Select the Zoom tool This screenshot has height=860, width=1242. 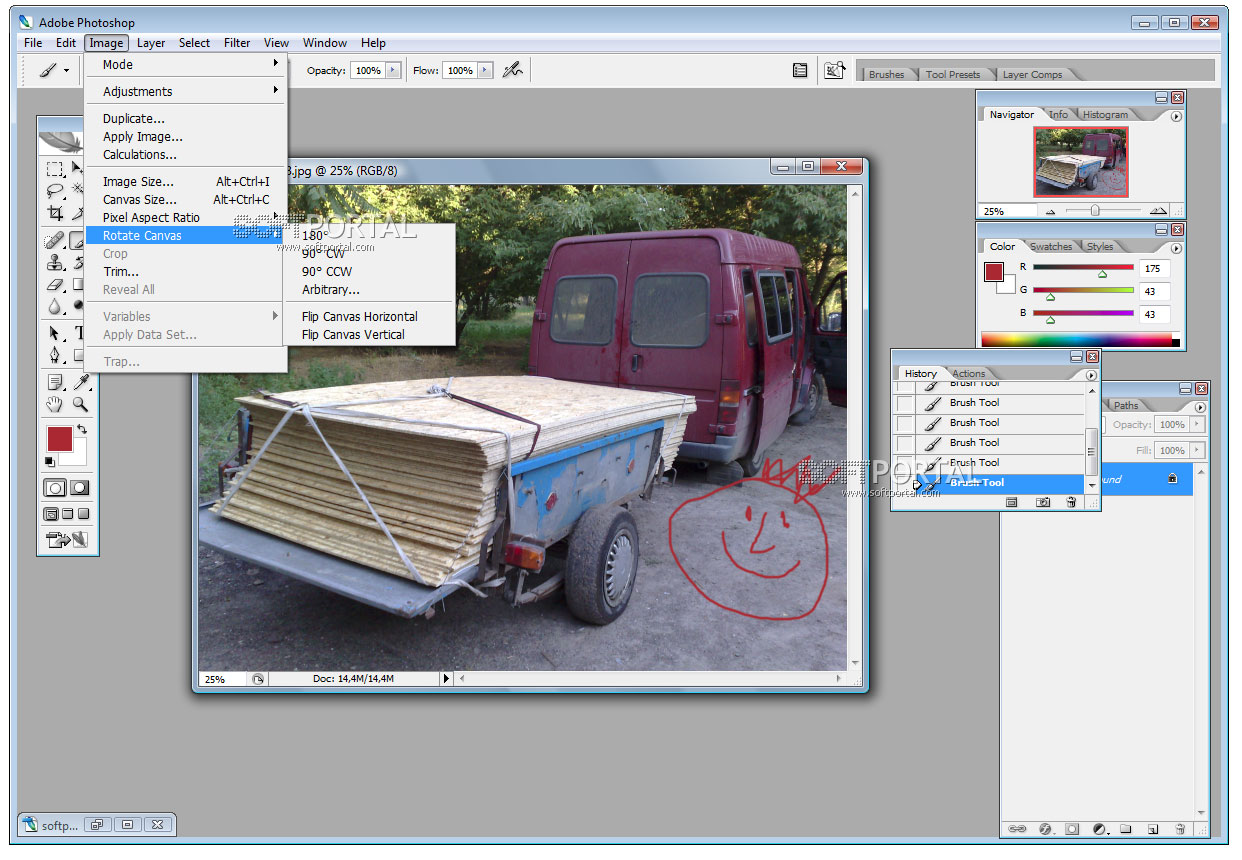80,405
